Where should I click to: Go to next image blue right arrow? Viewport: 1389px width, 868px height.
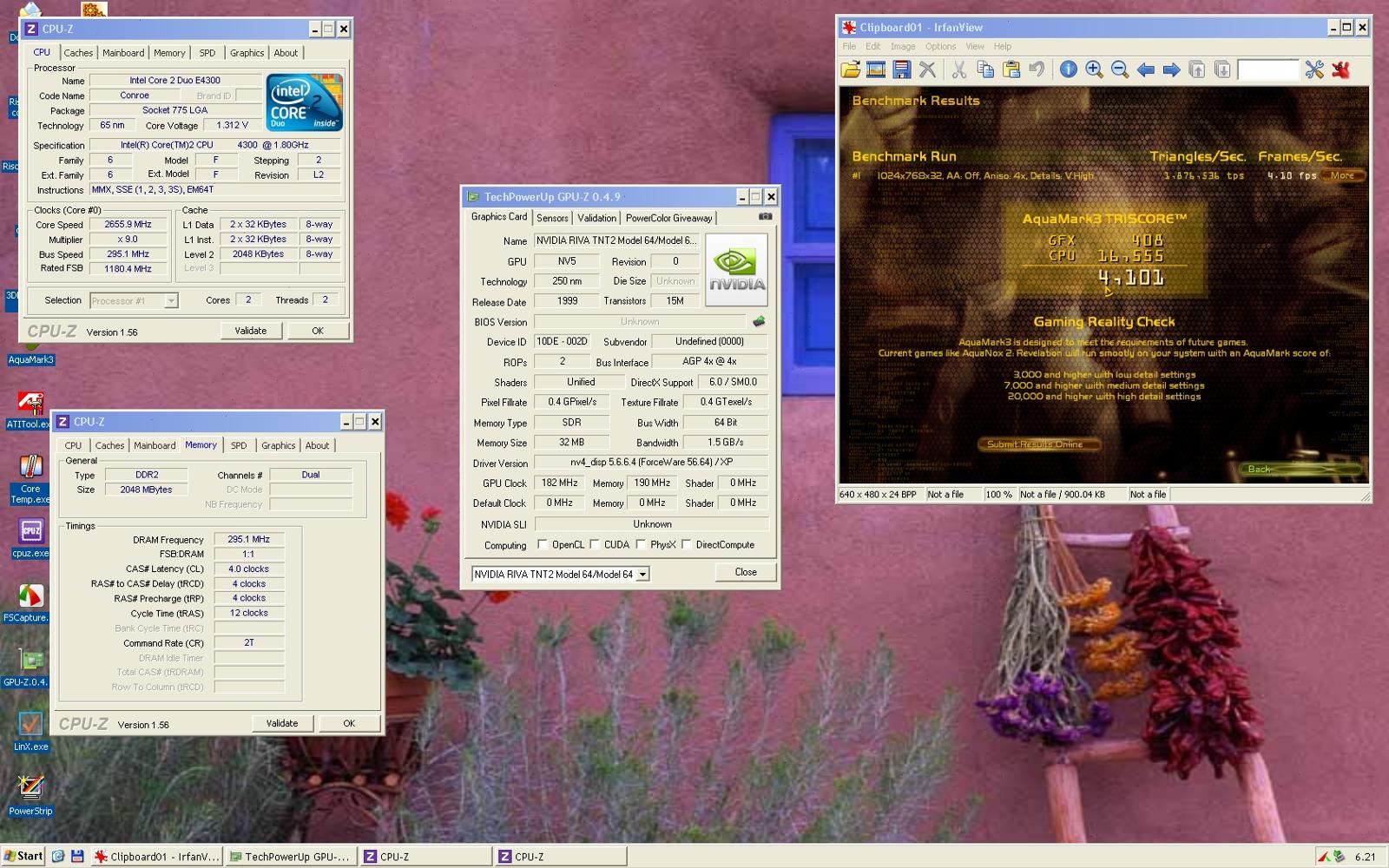[x=1171, y=69]
